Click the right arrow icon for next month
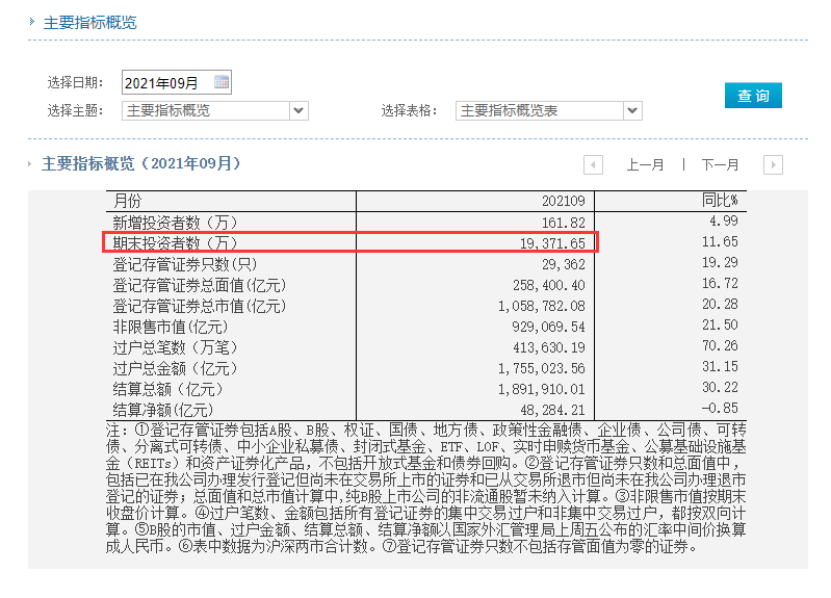 (772, 165)
